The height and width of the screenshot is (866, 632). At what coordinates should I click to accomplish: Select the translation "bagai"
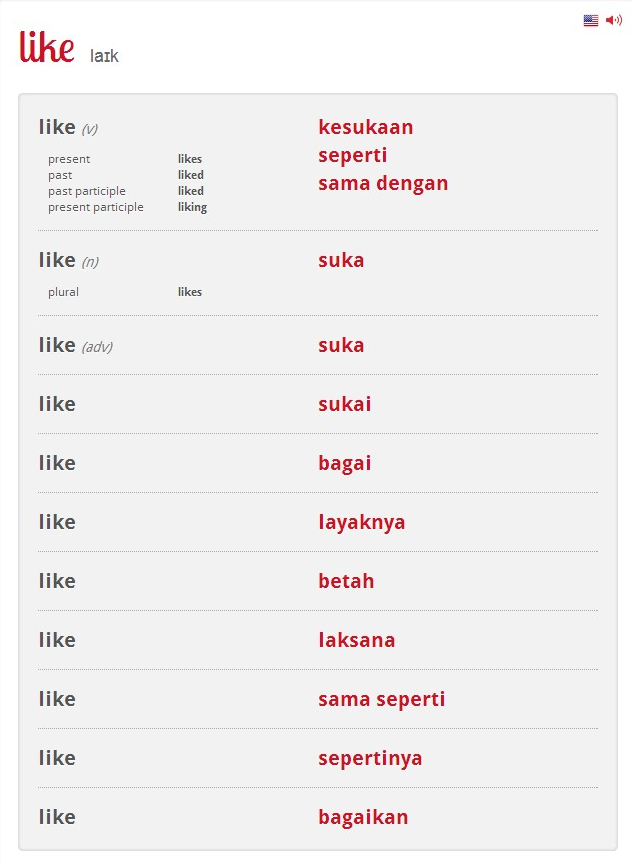pyautogui.click(x=344, y=463)
